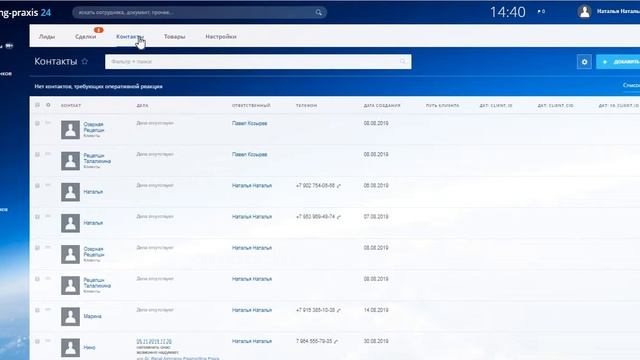Open row actions menu for Наталья with +7 953 phone

[48, 216]
